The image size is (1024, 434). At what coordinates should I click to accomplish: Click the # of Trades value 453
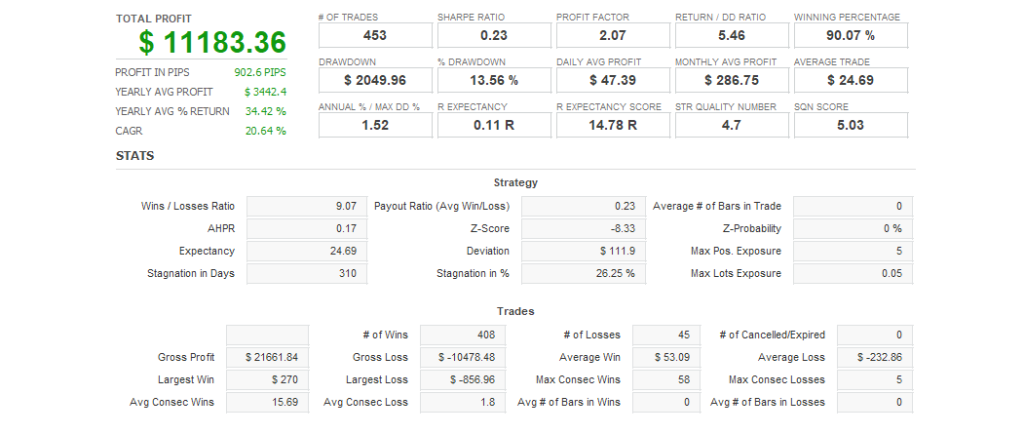[375, 36]
